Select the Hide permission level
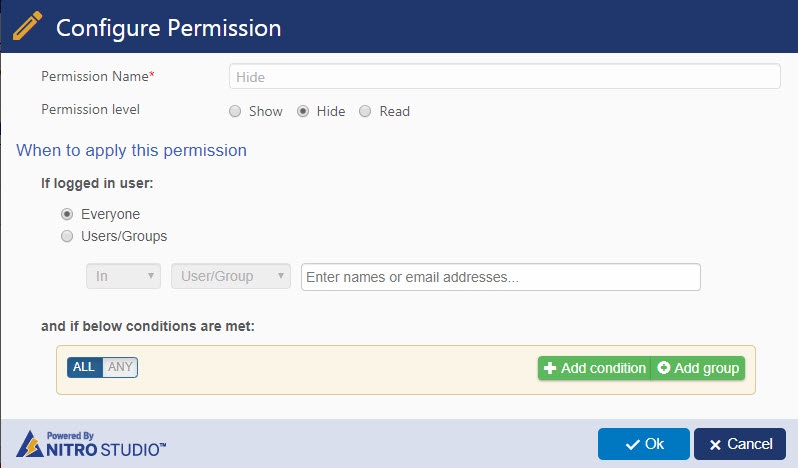This screenshot has height=468, width=798. [x=303, y=111]
